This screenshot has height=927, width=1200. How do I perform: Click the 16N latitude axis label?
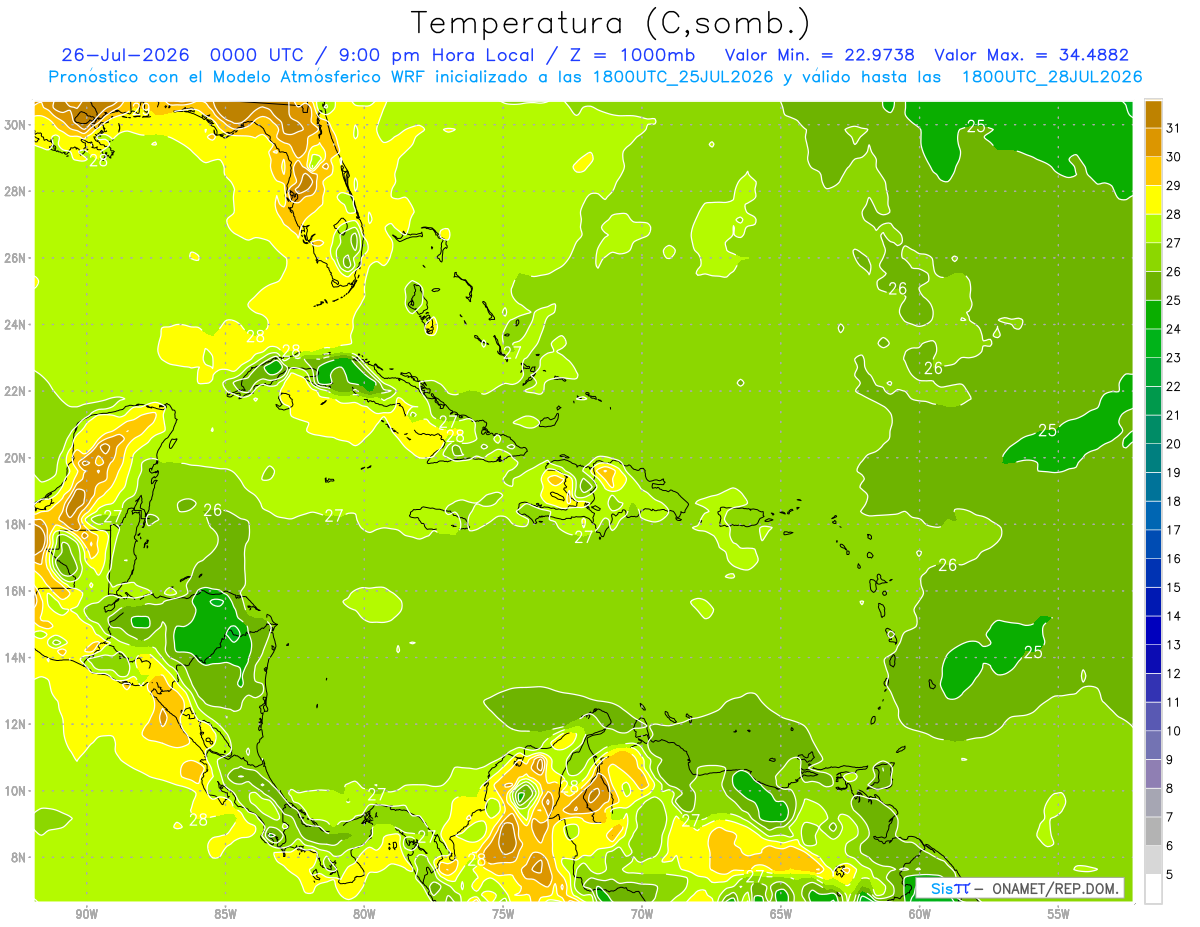point(15,591)
